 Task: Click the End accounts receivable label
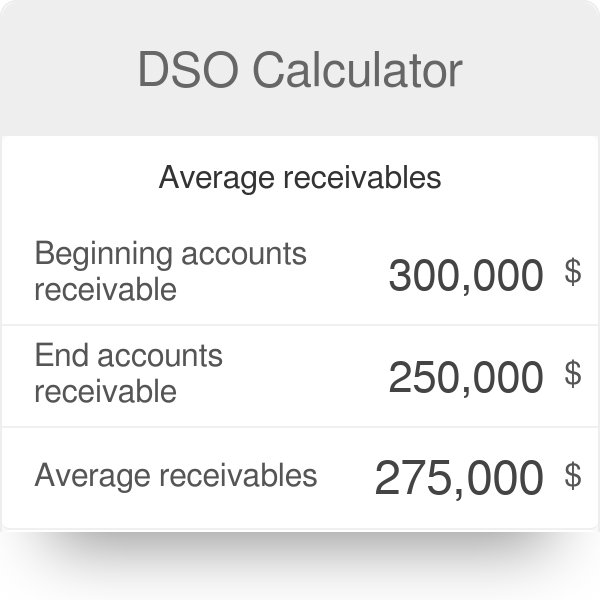click(x=128, y=373)
